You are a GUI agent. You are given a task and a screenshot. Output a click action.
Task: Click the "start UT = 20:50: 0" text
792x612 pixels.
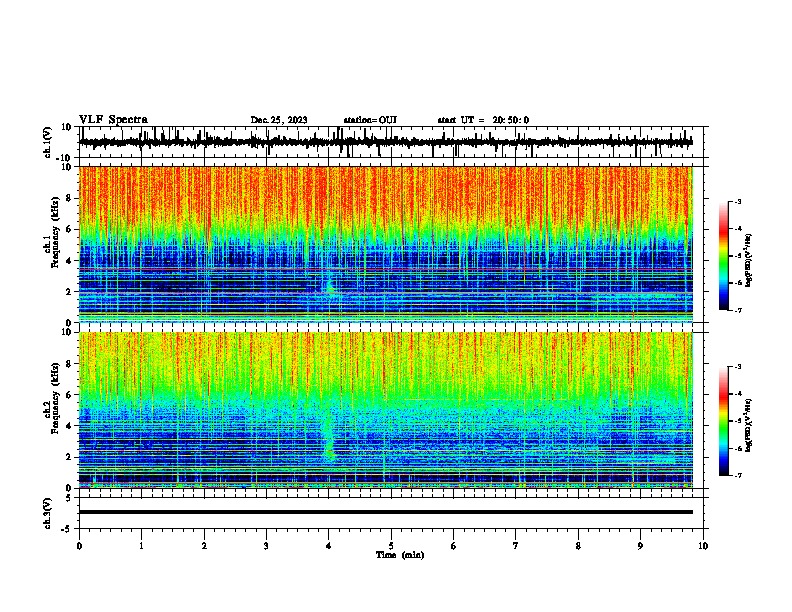[483, 120]
